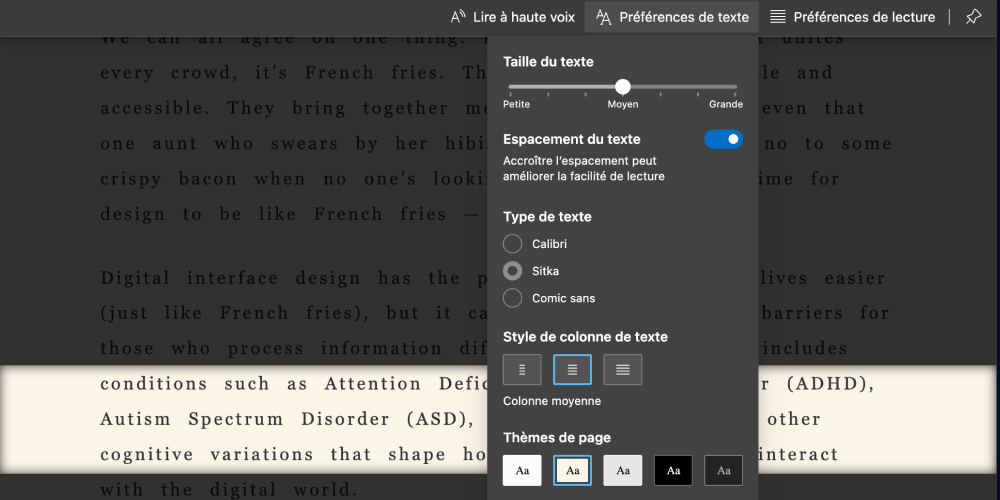This screenshot has height=500, width=1000.
Task: Select medium text column style
Action: 572,370
